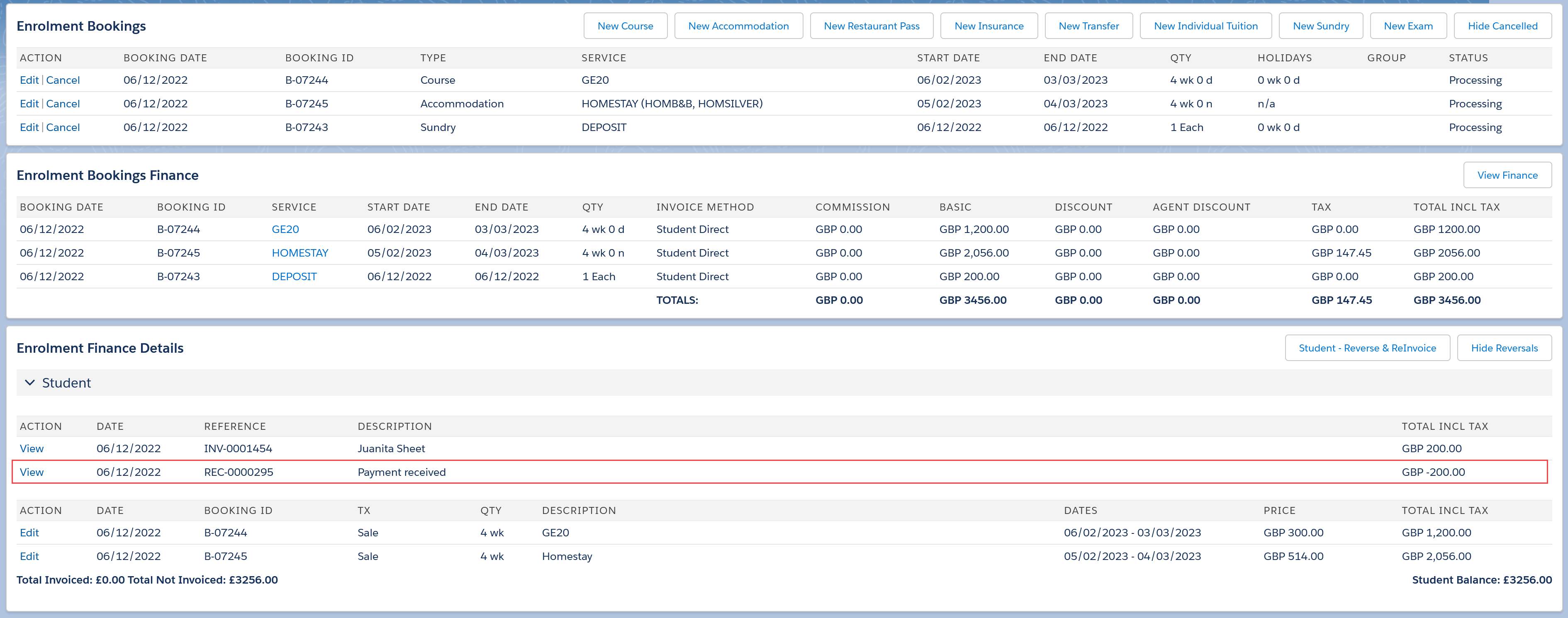
Task: Toggle Hide Reversals in finance details
Action: (1503, 348)
